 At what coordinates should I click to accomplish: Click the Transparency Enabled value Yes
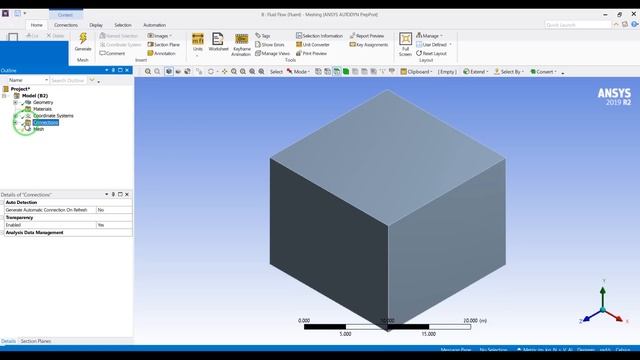click(x=114, y=225)
